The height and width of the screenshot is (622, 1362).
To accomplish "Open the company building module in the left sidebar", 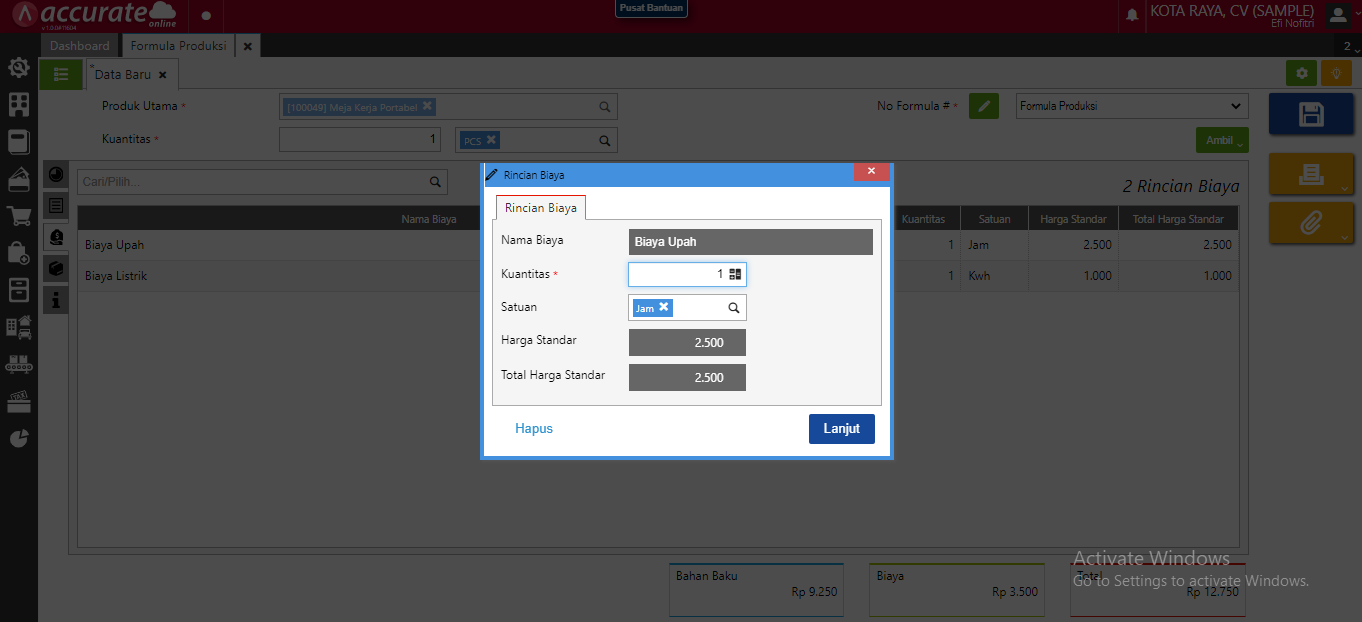I will tap(18, 105).
